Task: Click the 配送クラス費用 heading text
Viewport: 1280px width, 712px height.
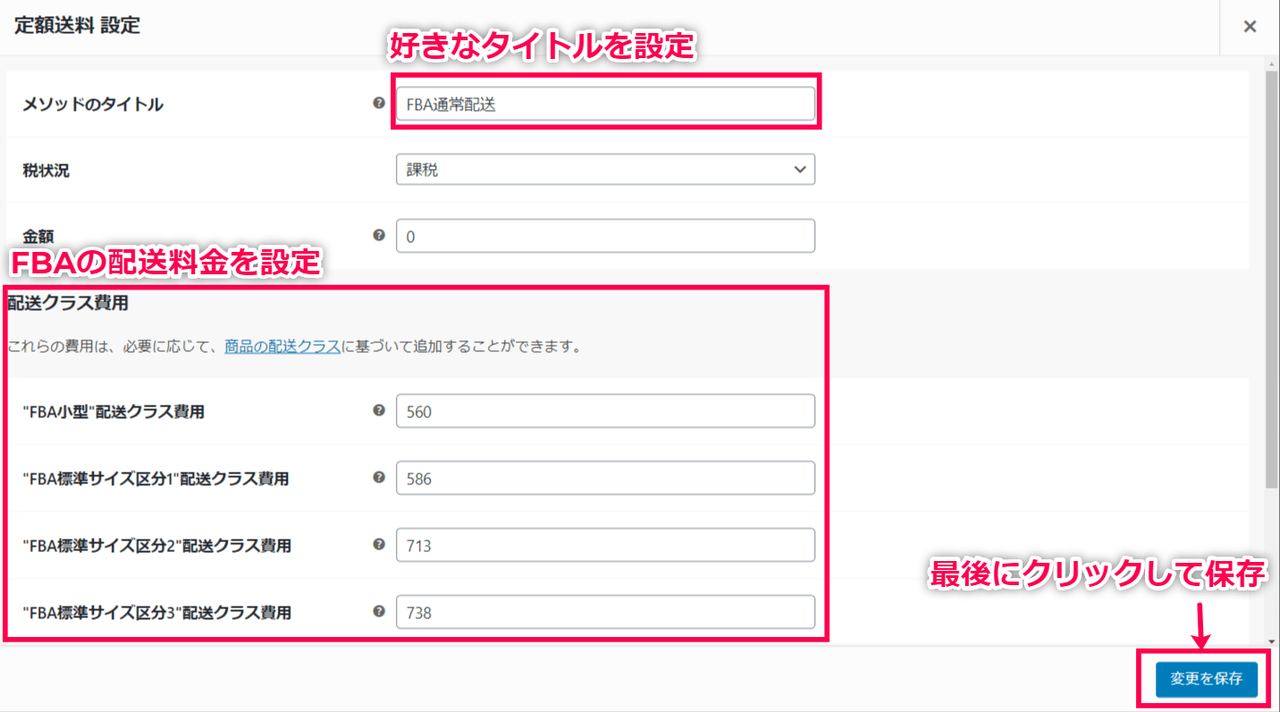Action: (x=68, y=302)
